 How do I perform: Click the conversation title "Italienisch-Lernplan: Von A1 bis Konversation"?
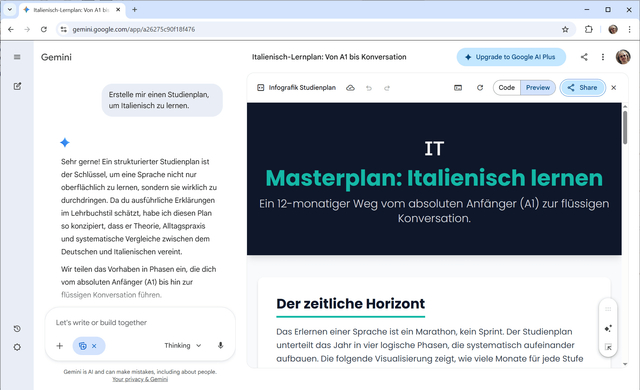329,57
